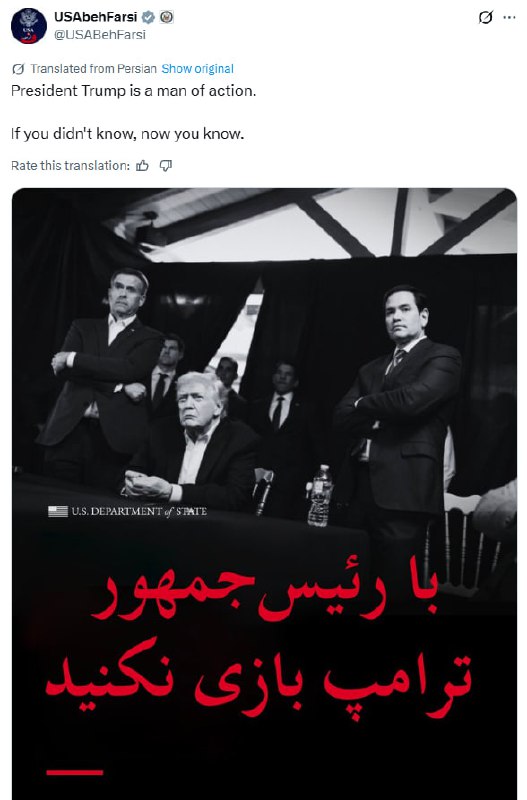Rate translation with thumbs down
The width and height of the screenshot is (527, 800).
(166, 166)
